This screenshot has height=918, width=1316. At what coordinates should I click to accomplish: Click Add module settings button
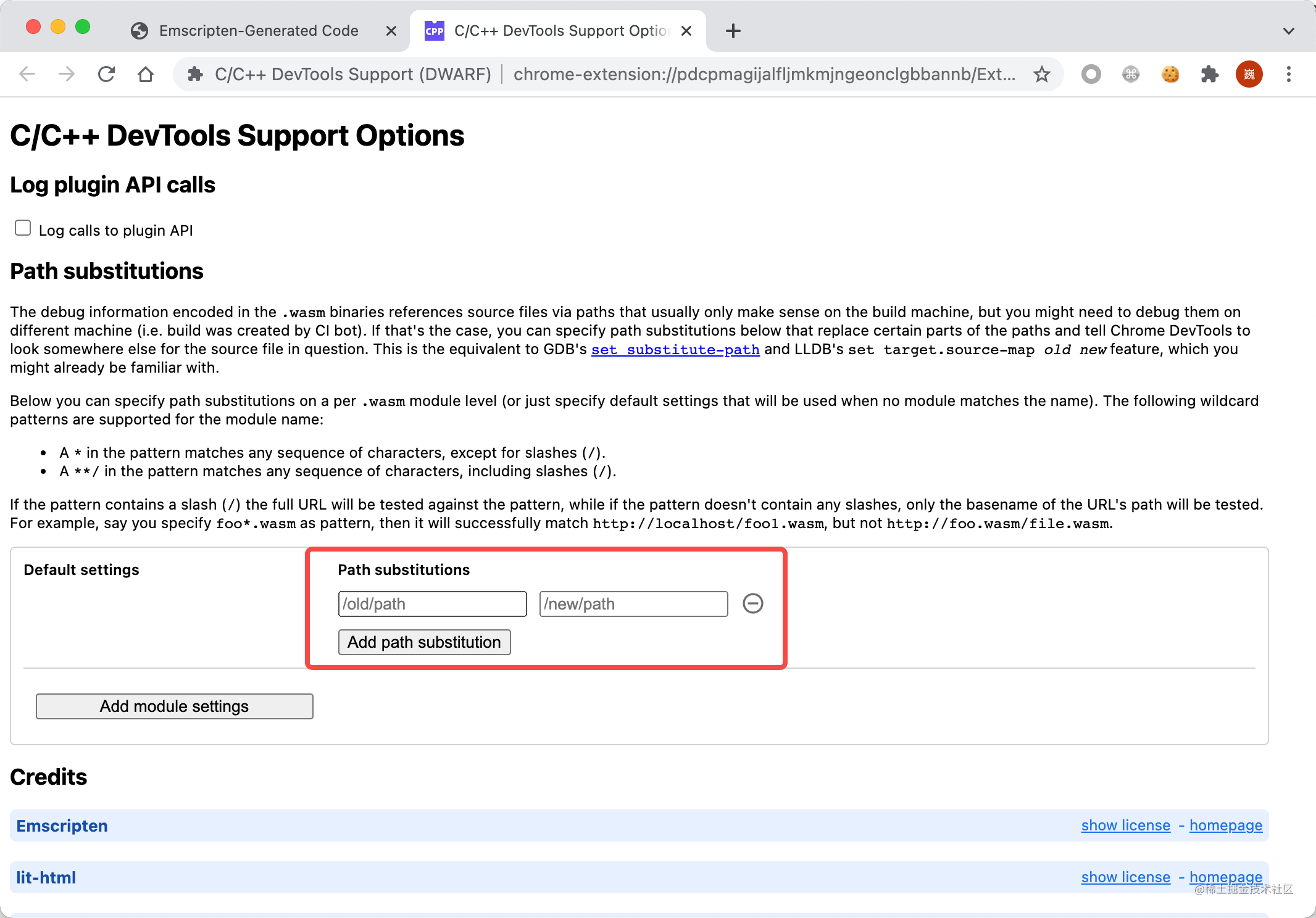click(175, 706)
